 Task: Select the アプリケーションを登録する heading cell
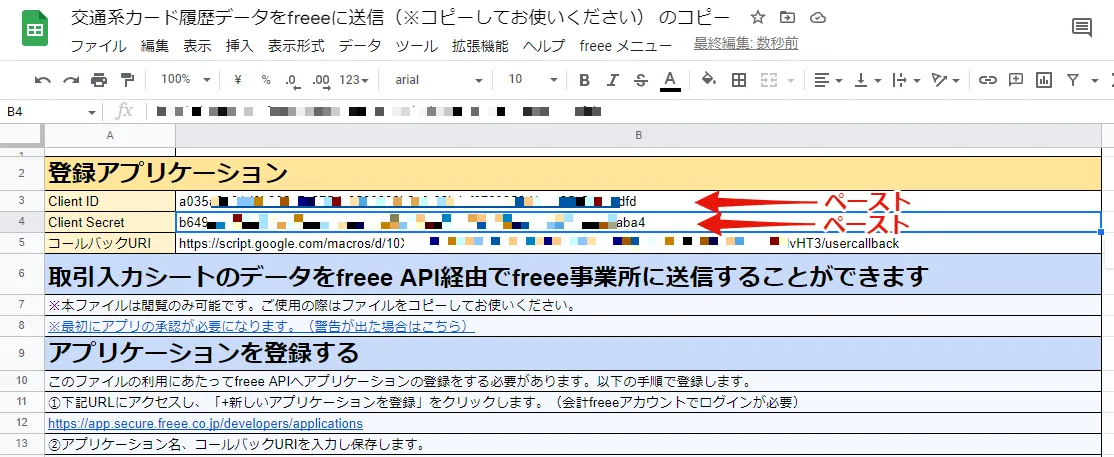tap(573, 353)
